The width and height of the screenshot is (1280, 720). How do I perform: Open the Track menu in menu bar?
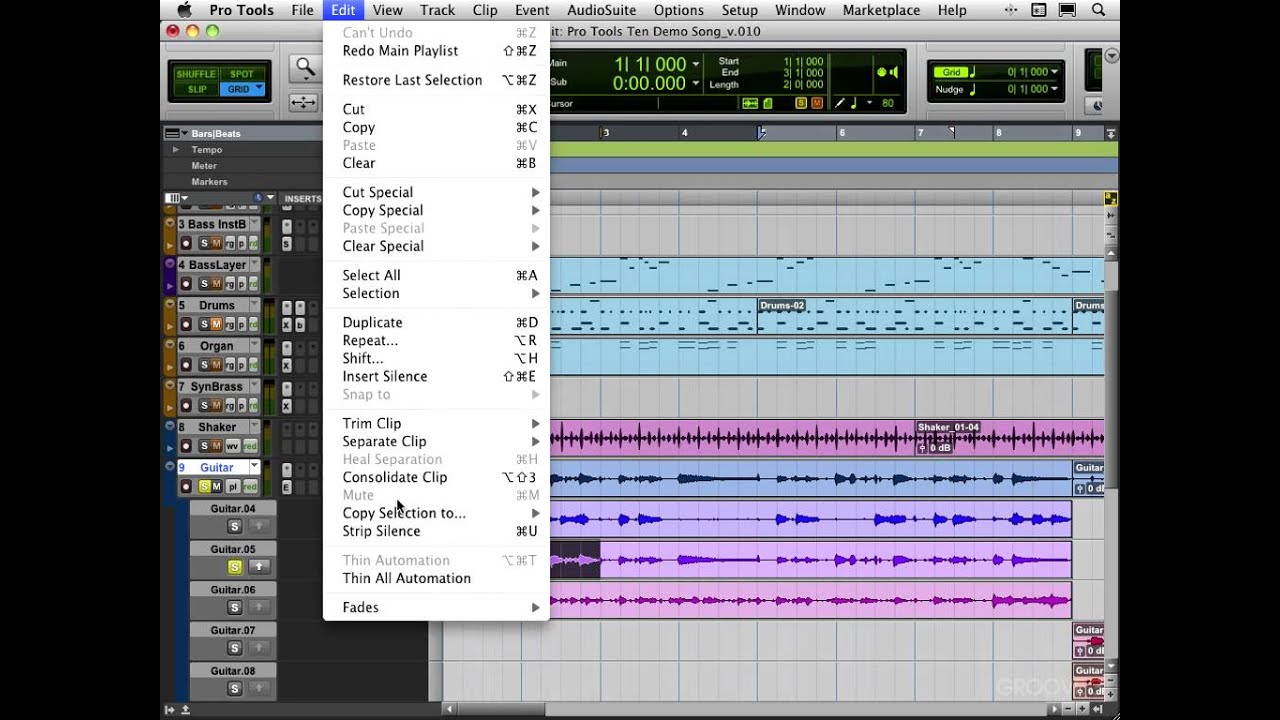click(437, 10)
